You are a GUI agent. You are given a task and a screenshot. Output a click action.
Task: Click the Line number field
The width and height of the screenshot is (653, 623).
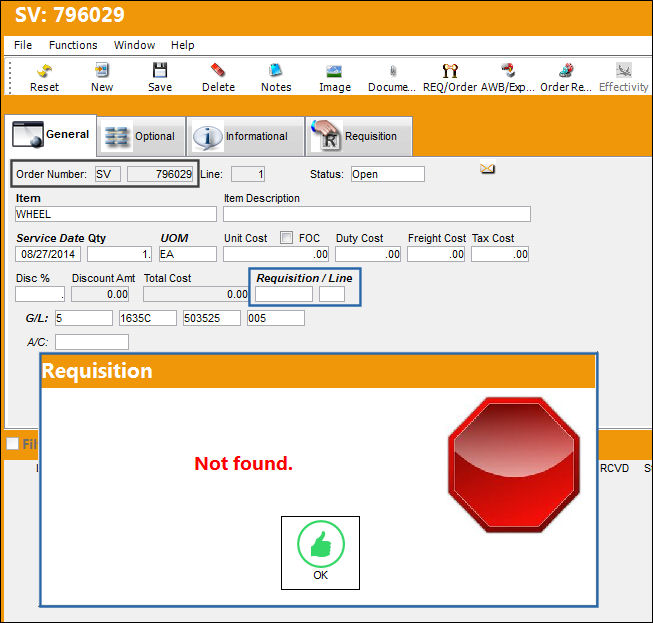248,174
